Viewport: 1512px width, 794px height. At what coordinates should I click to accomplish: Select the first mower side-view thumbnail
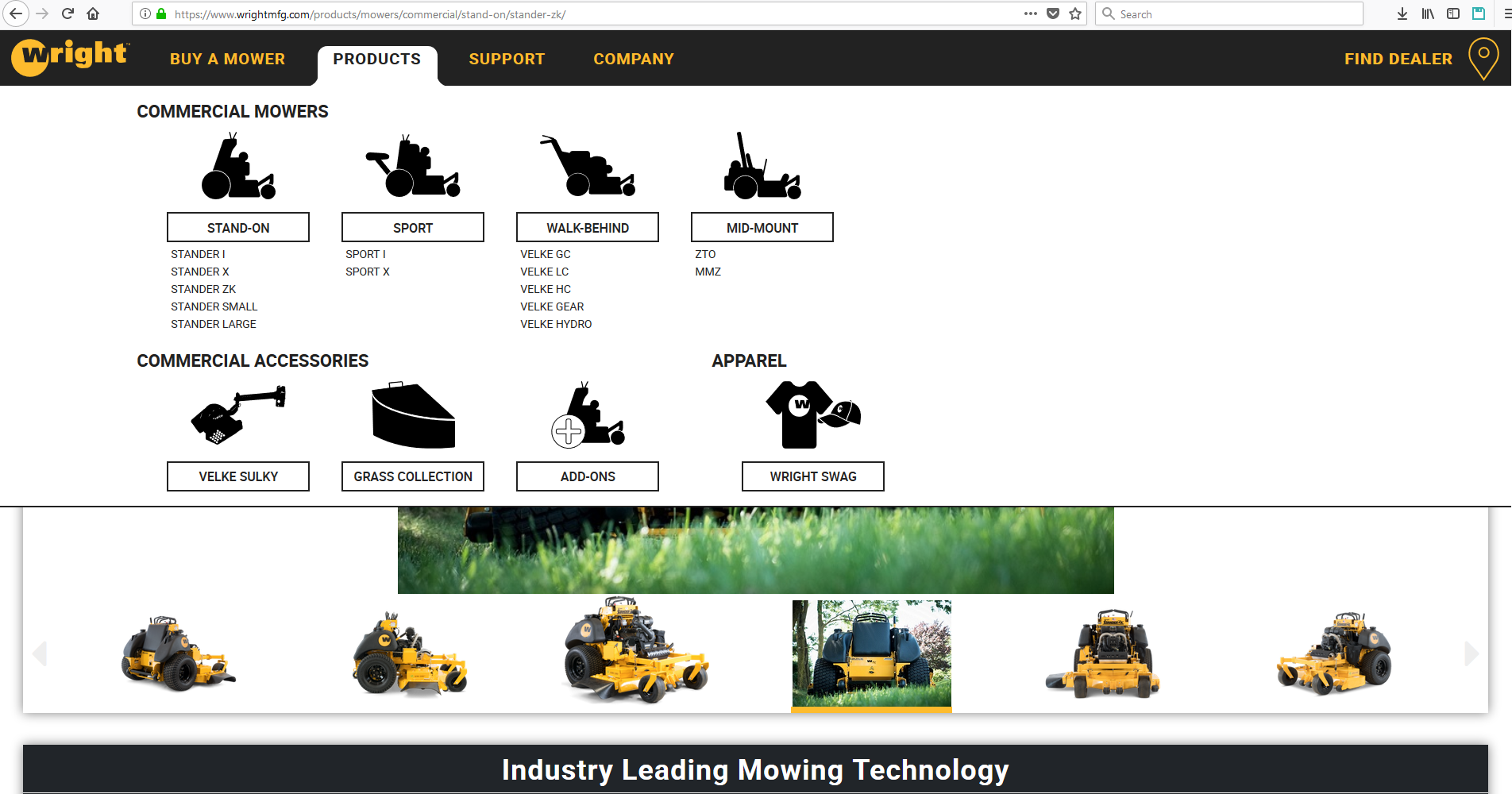pos(178,653)
